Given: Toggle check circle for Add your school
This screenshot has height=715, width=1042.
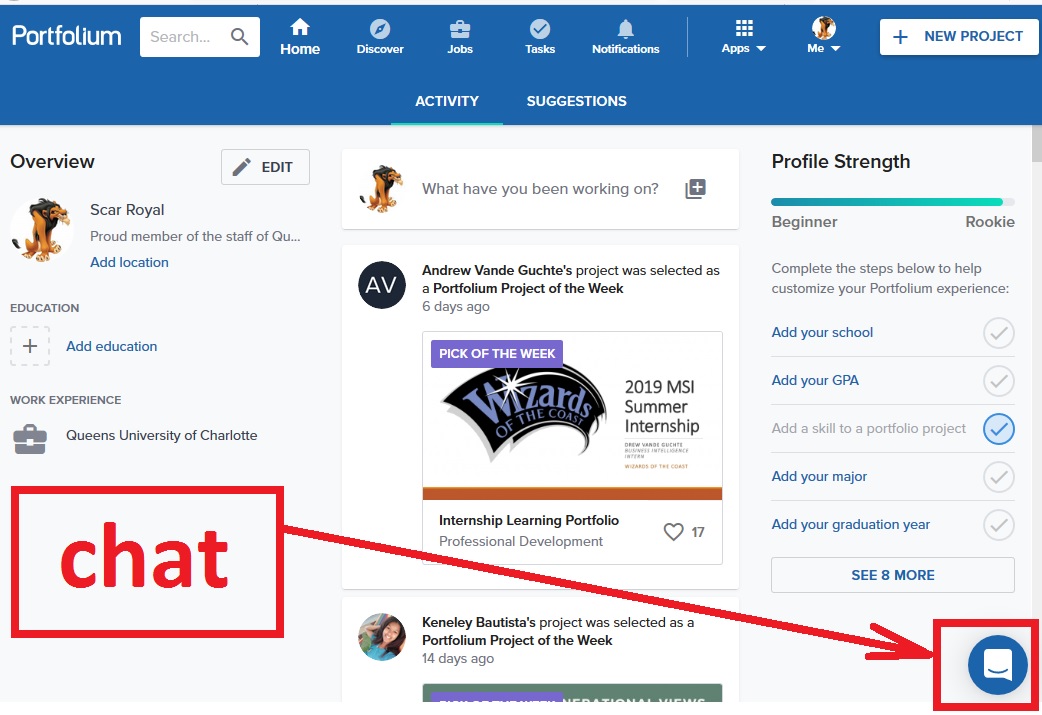Looking at the screenshot, I should coord(998,333).
